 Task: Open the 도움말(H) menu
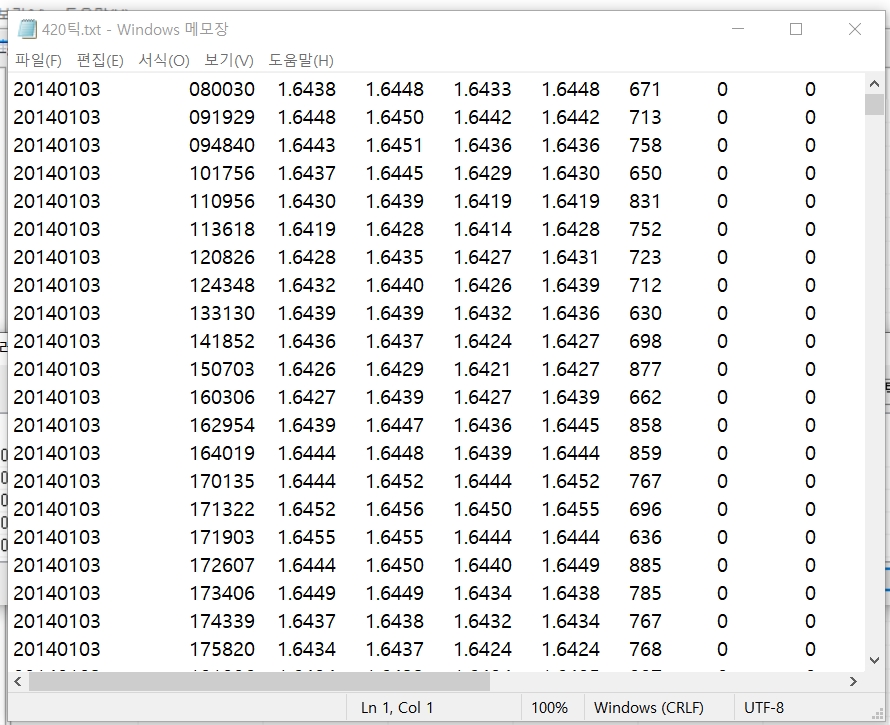pyautogui.click(x=301, y=61)
